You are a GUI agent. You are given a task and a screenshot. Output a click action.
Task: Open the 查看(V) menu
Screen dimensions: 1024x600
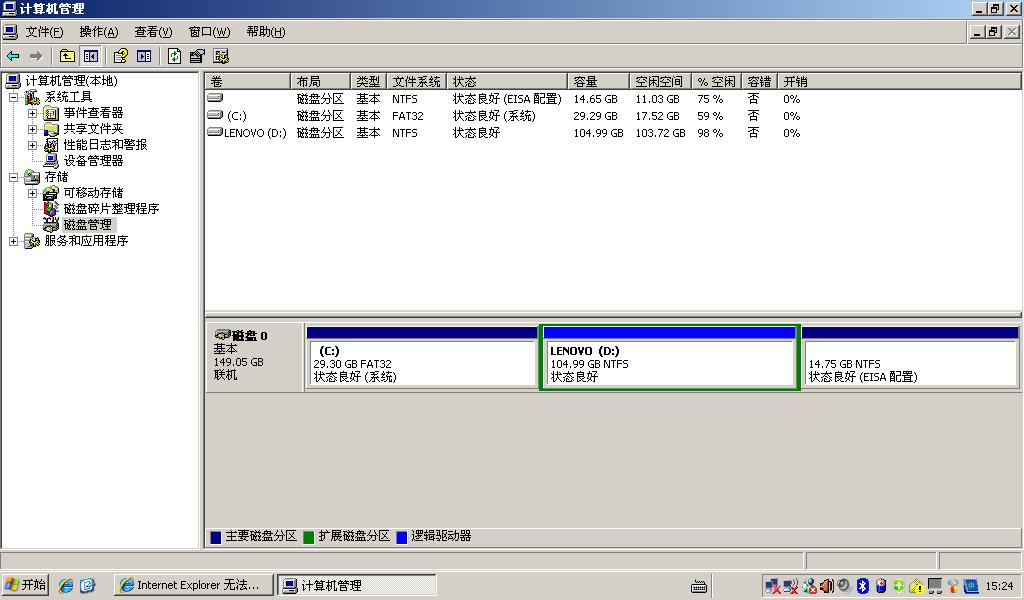tap(153, 32)
